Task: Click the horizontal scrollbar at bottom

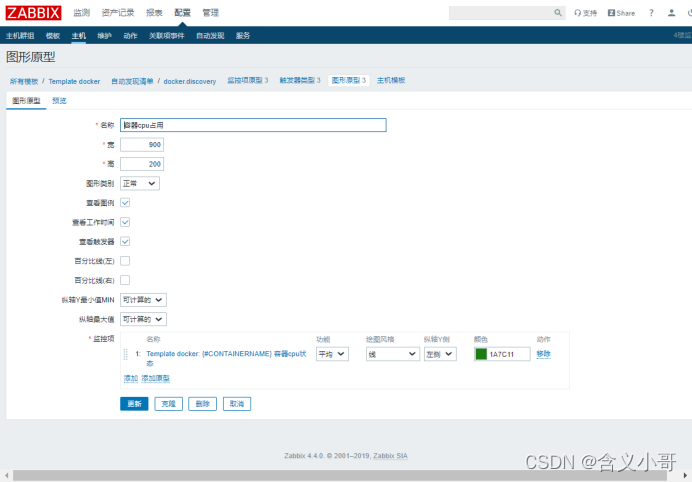Action: [x=340, y=475]
